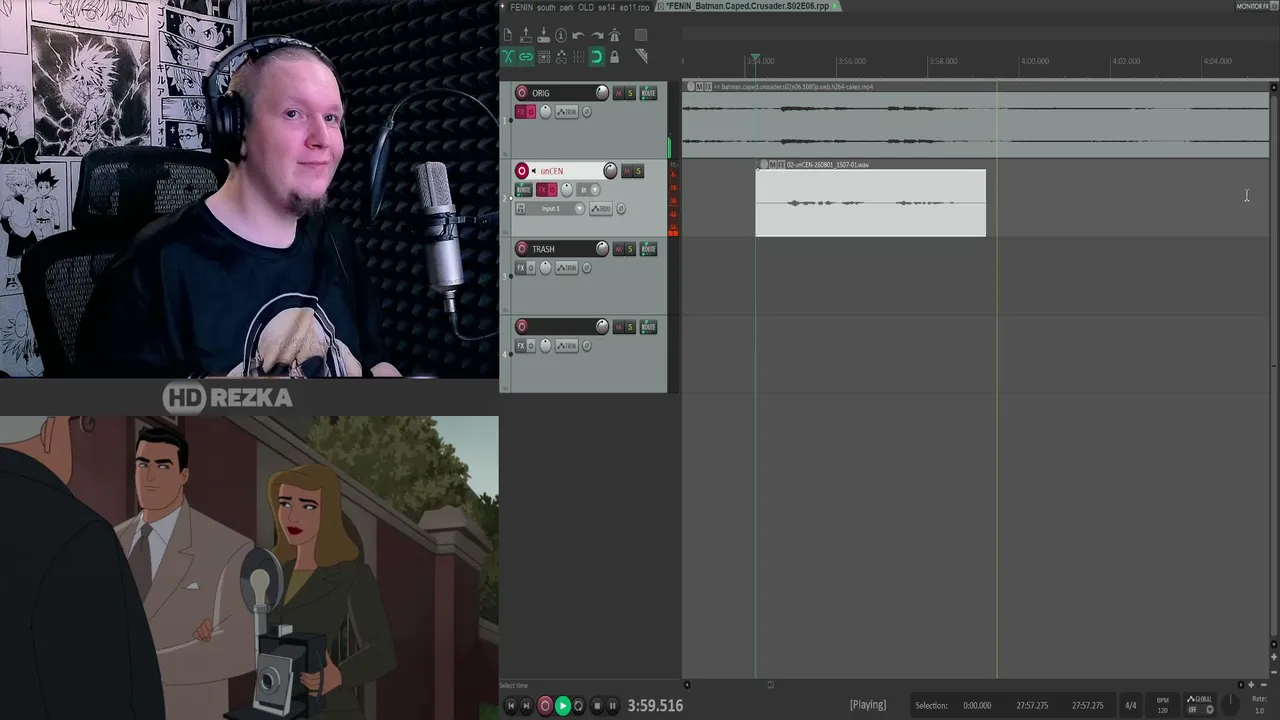Image resolution: width=1280 pixels, height=720 pixels.
Task: Toggle snapping with the magnet icon
Action: 597,57
